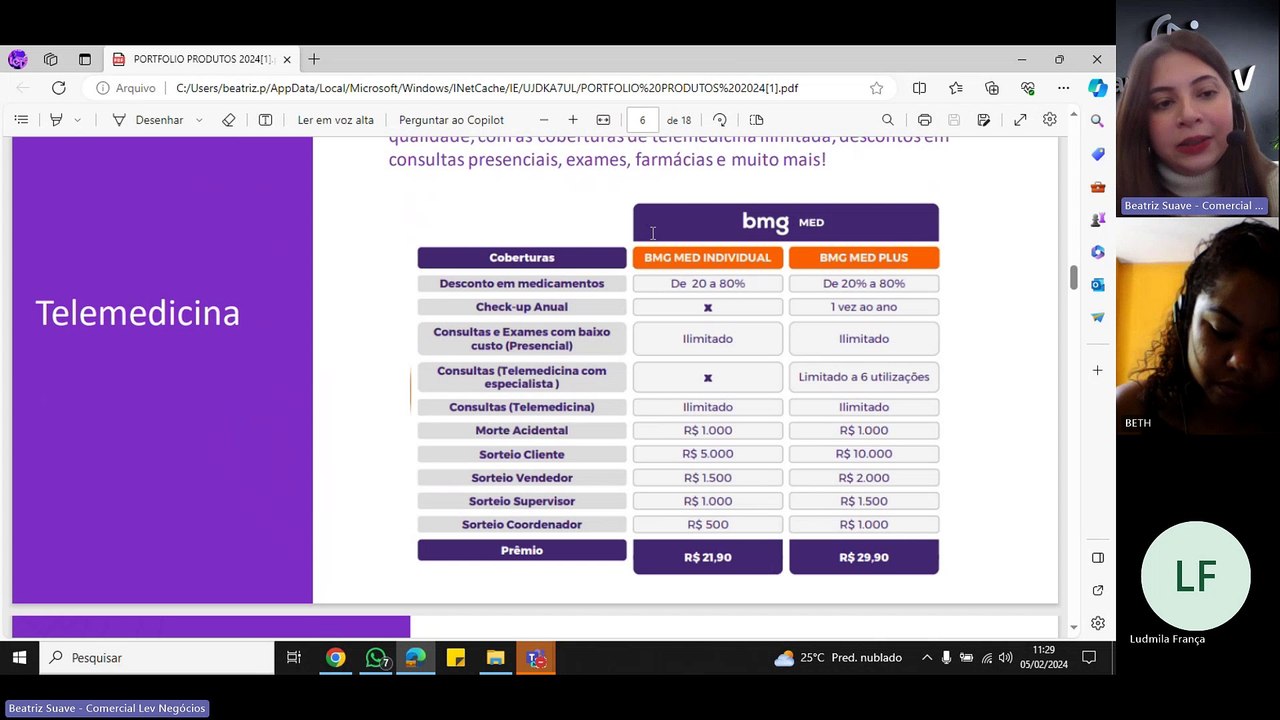Search within the PDF
The image size is (1280, 720).
click(887, 120)
